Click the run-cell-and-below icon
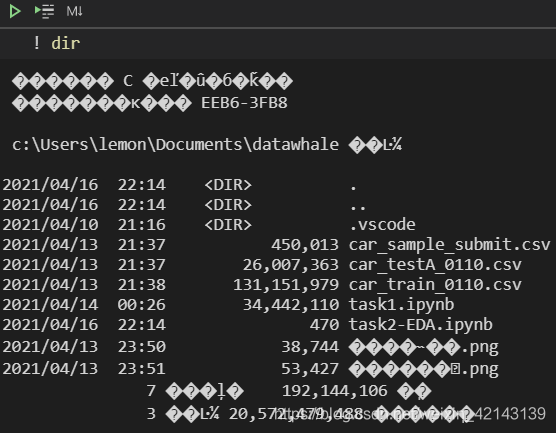 pyautogui.click(x=44, y=11)
